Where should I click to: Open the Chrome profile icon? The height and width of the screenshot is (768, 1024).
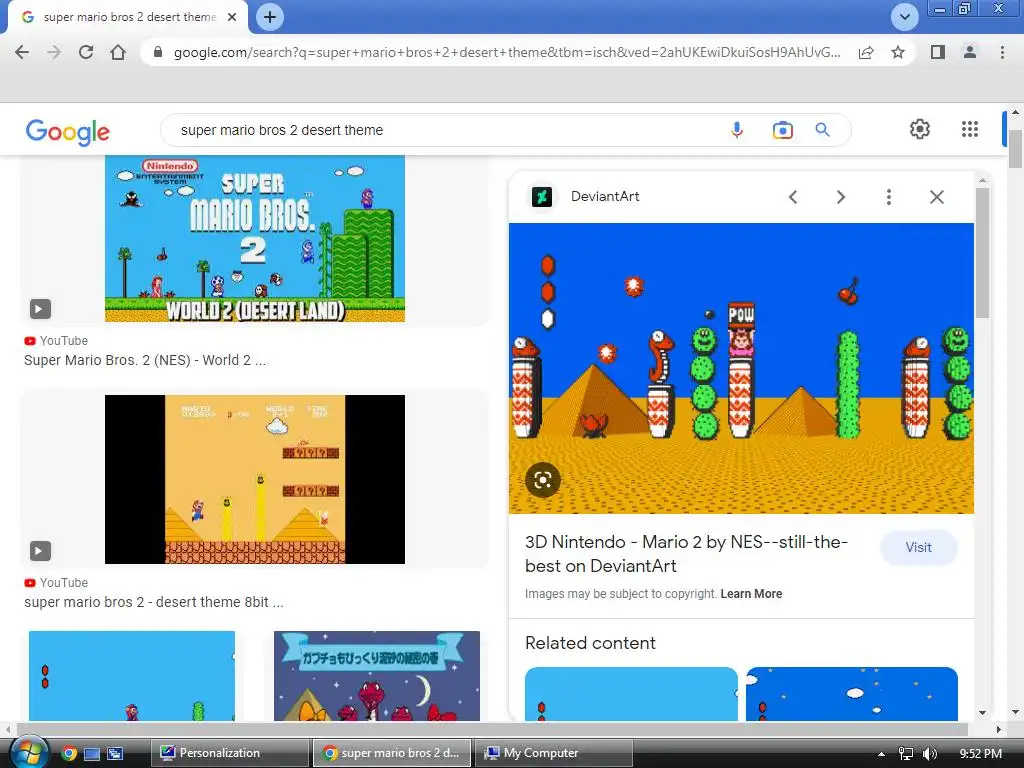(970, 52)
